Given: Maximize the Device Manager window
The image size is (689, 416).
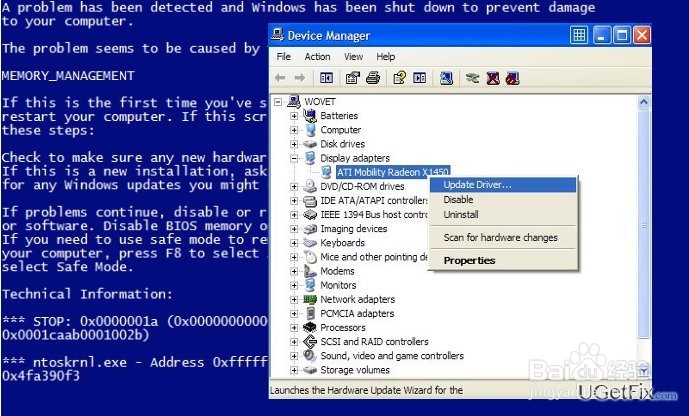Looking at the screenshot, I should (x=622, y=35).
